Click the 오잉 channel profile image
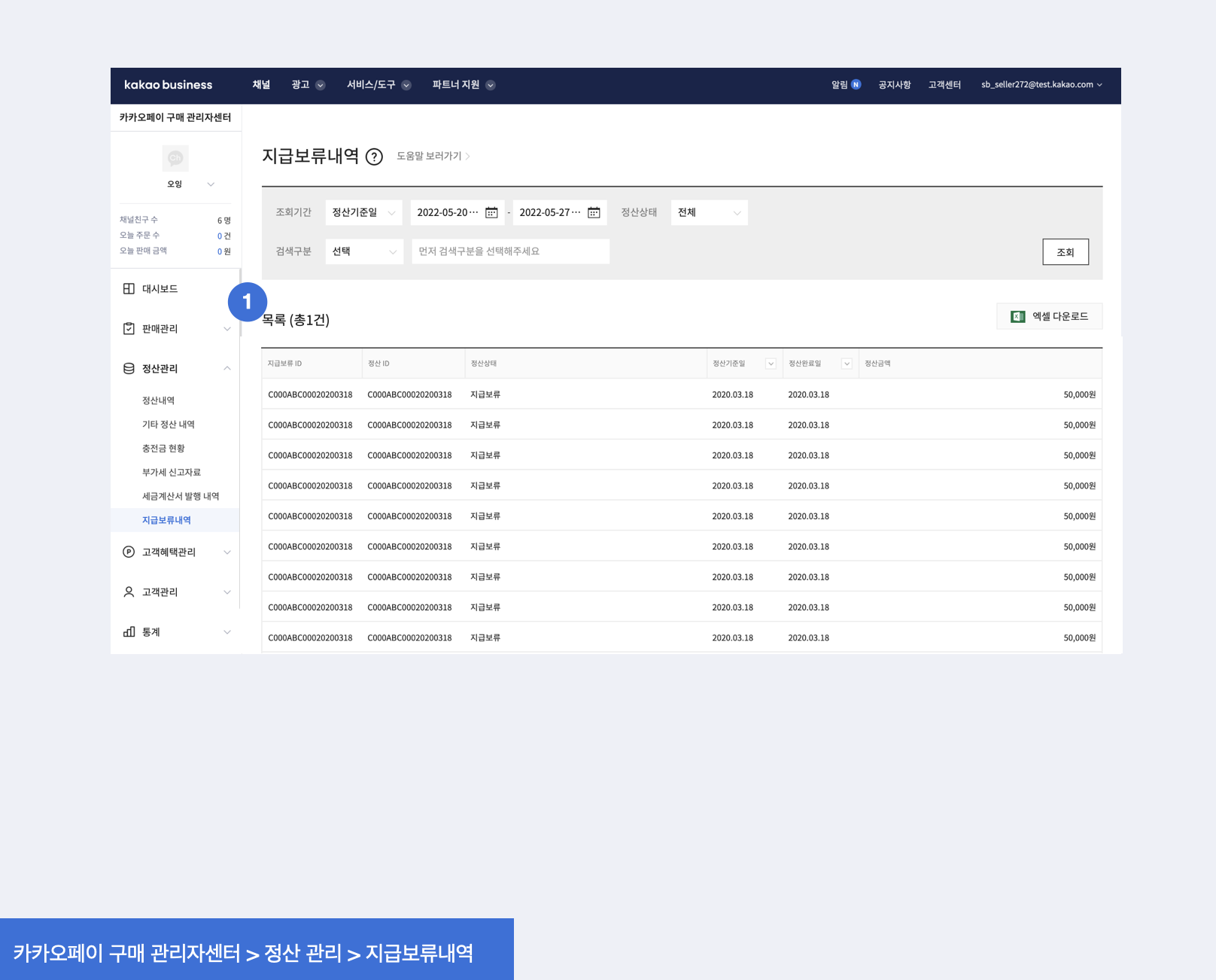 175,158
